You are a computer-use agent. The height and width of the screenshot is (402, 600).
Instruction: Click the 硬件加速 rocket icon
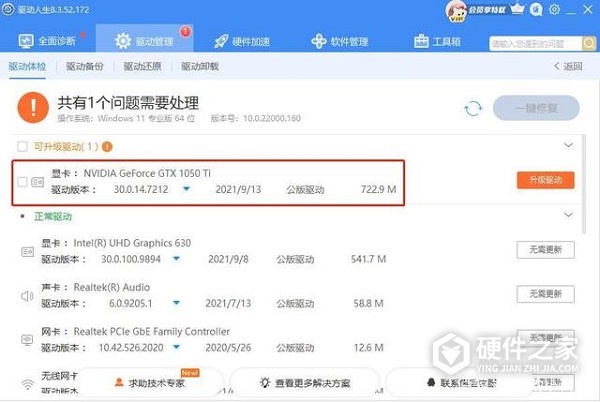pyautogui.click(x=221, y=41)
